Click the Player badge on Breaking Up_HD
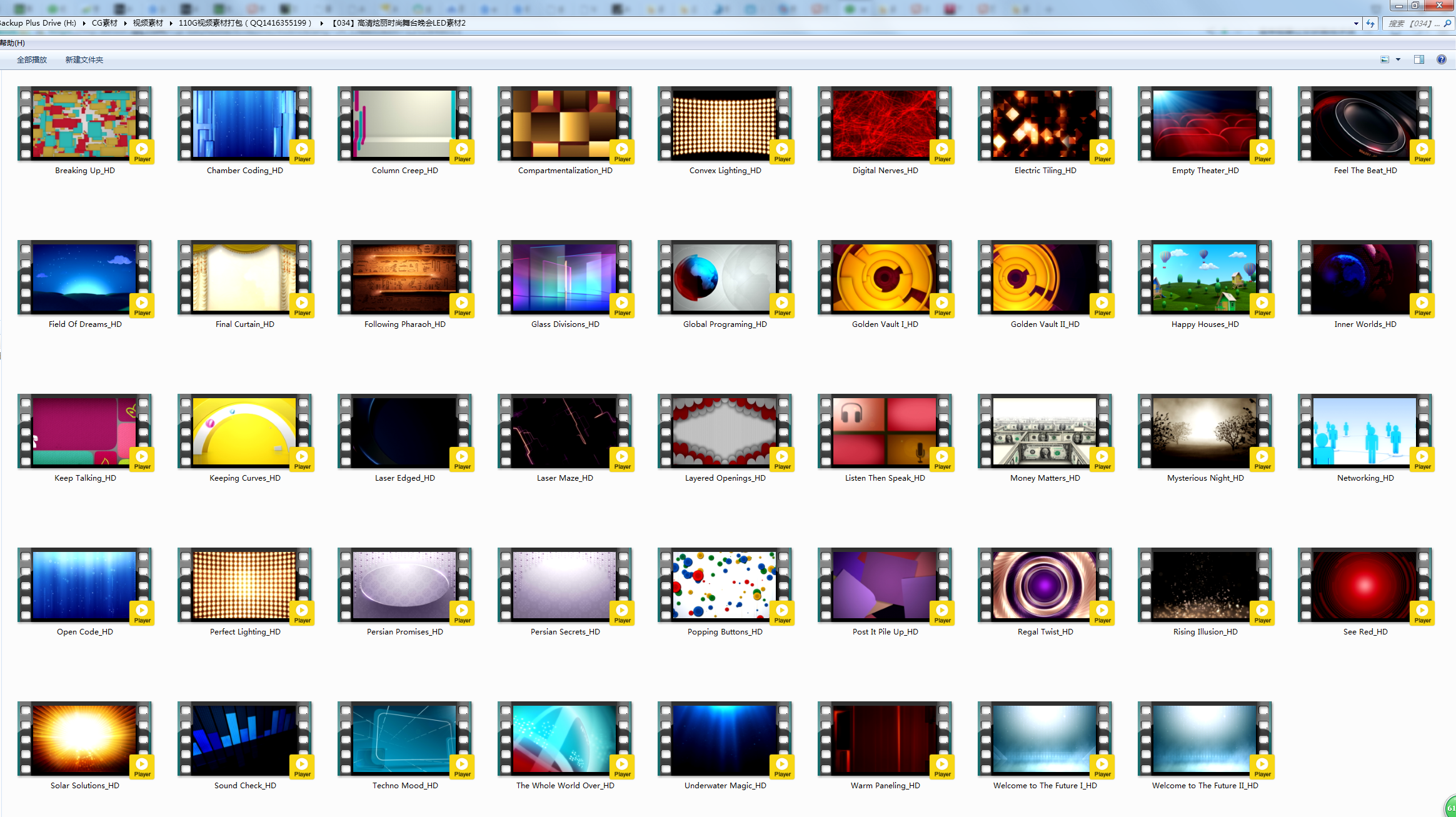 point(142,151)
